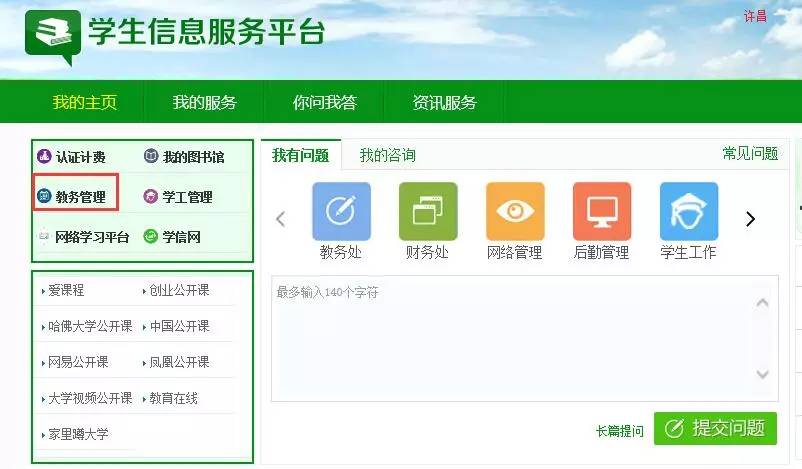Screen dimensions: 802x469
Task: Click the purple 认证计费 icon
Action: coord(44,156)
